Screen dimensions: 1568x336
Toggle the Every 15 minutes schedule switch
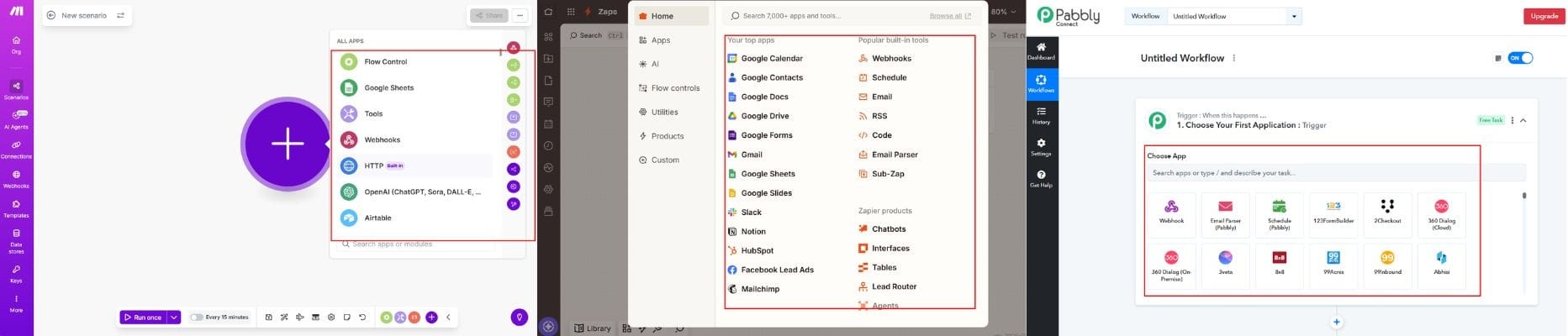click(x=197, y=318)
